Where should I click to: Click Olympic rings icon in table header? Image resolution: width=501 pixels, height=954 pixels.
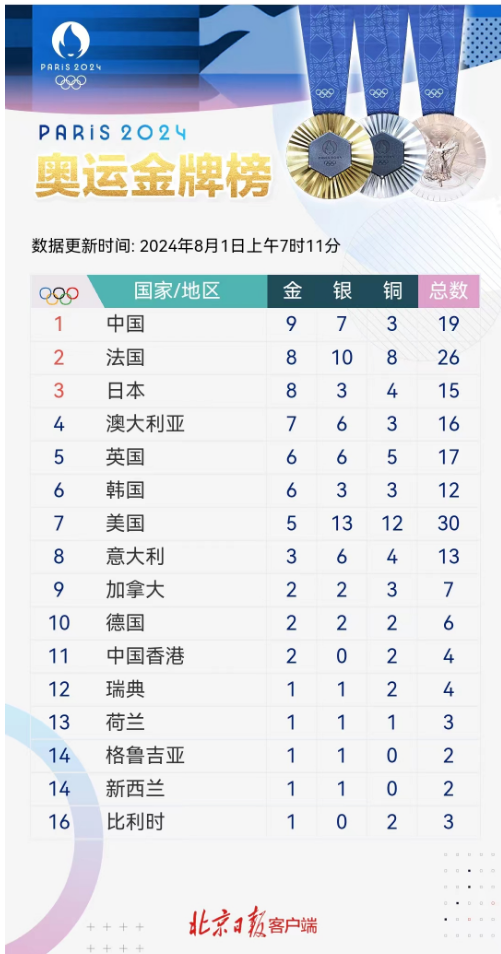click(59, 295)
